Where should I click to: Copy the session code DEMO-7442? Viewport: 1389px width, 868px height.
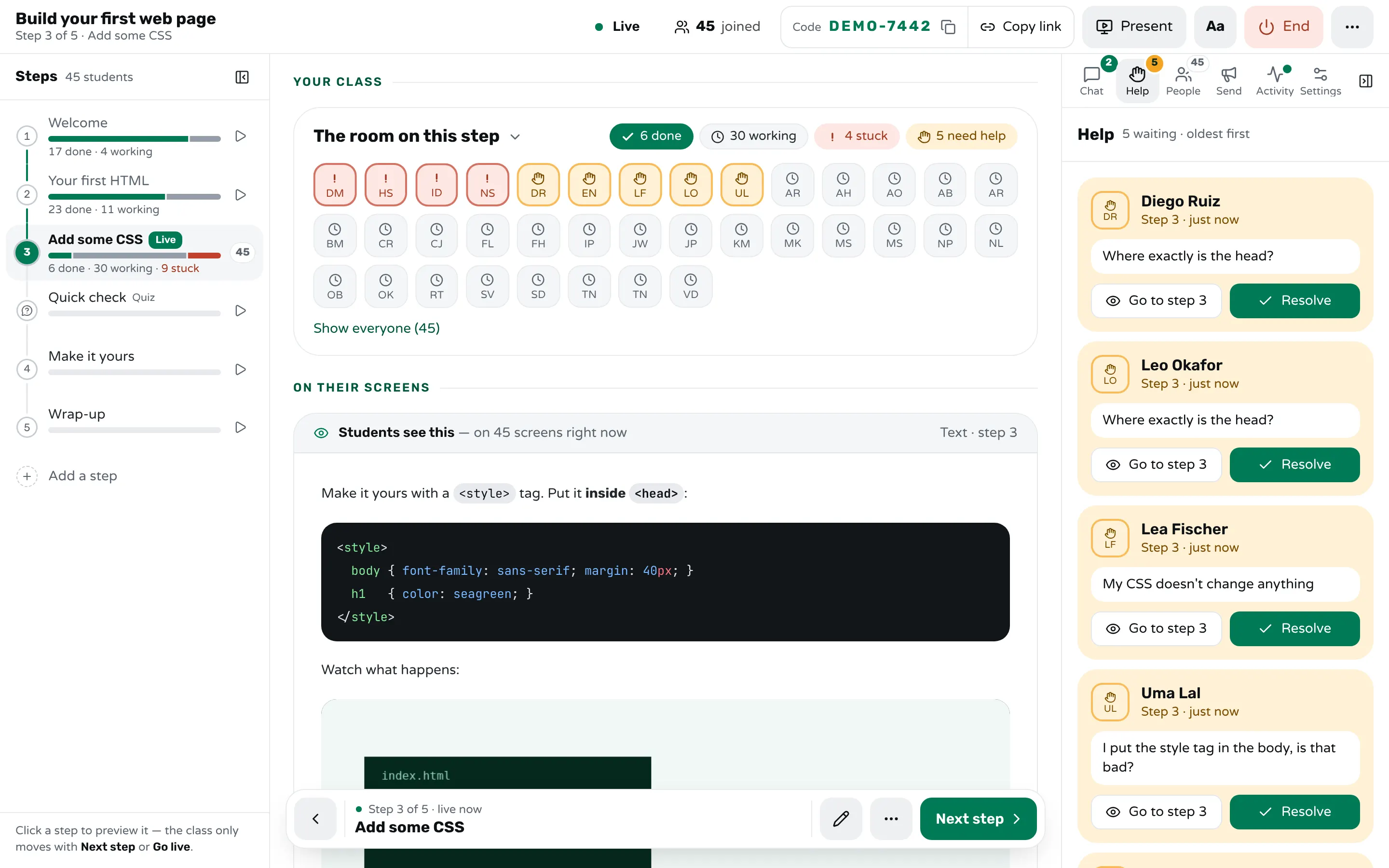(948, 27)
